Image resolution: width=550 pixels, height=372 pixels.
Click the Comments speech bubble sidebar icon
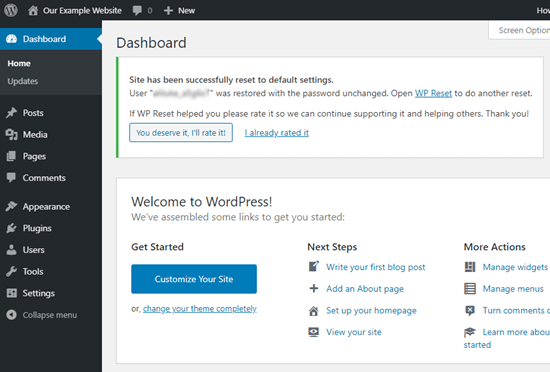[x=11, y=178]
